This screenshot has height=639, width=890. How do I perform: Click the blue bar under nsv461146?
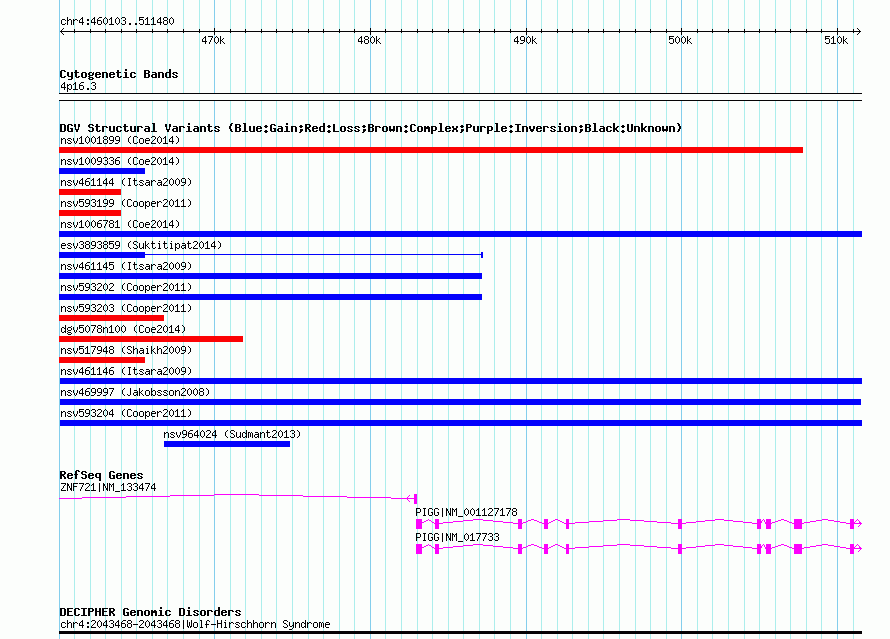pos(460,381)
